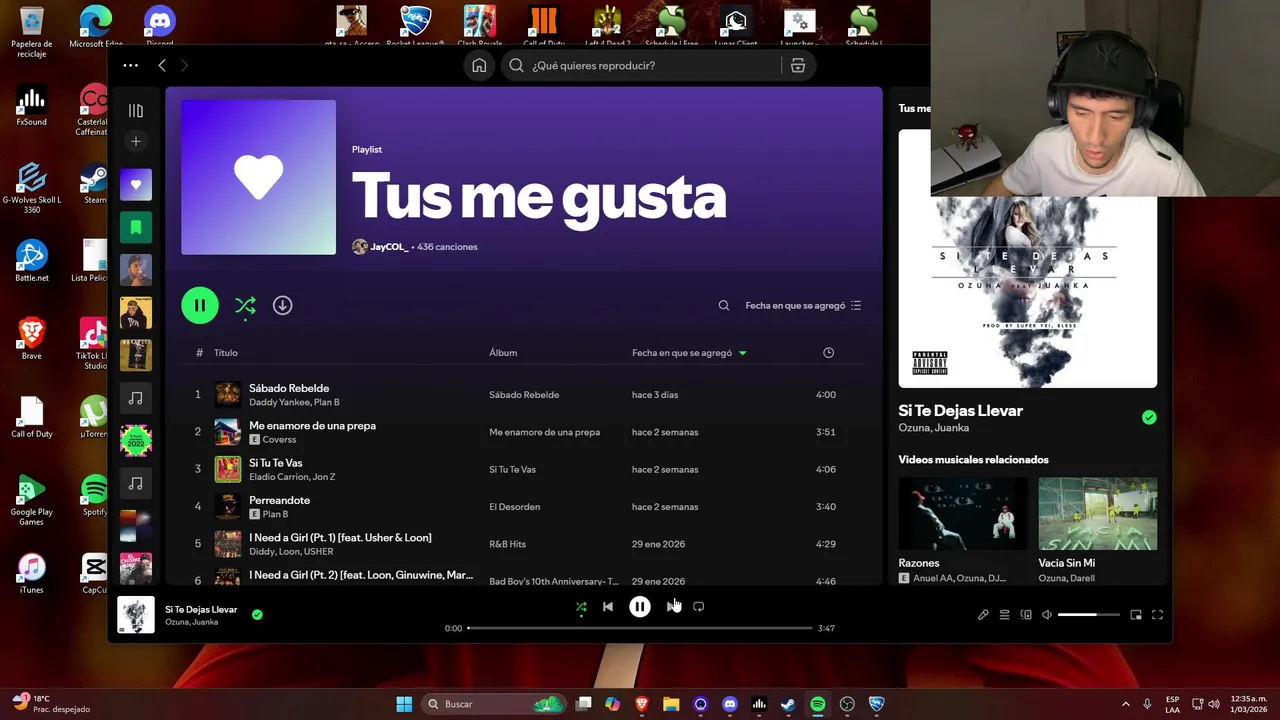The image size is (1280, 720).
Task: Open album link 'R&B Hits'
Action: pyautogui.click(x=507, y=544)
